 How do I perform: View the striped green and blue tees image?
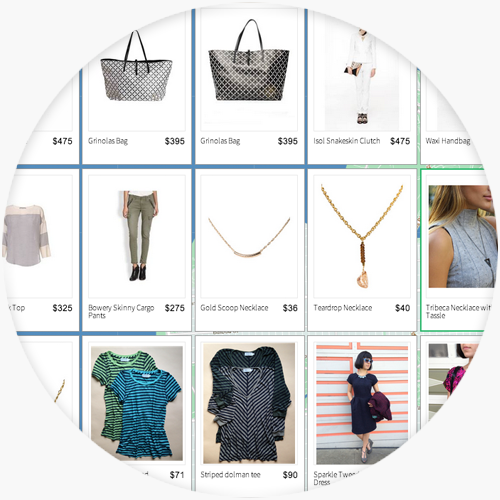click(137, 403)
